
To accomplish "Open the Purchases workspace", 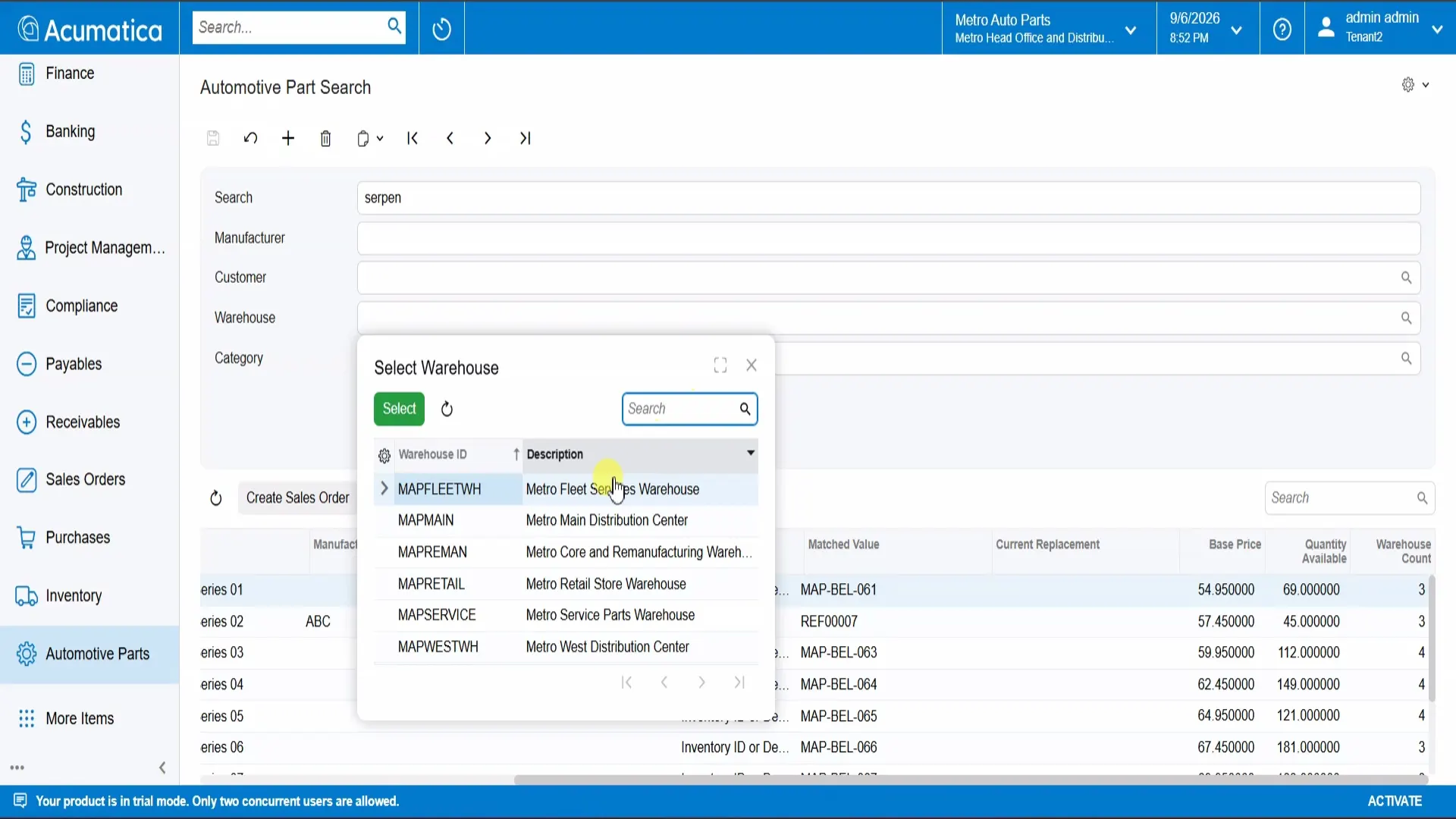I will coord(89,538).
